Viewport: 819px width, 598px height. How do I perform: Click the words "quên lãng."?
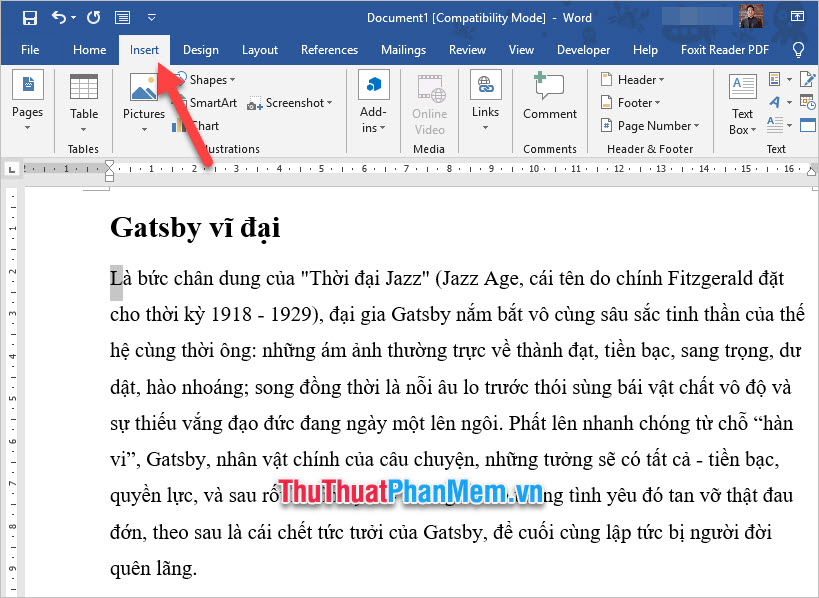154,568
